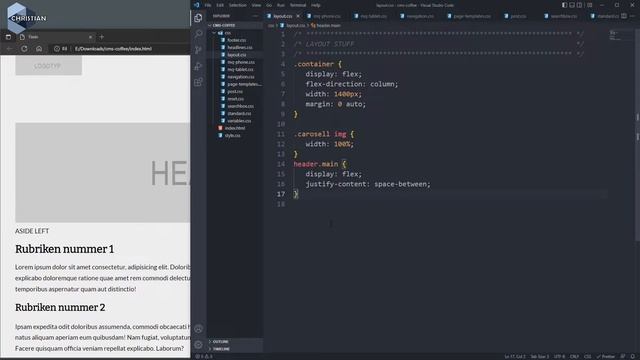This screenshot has height=360, width=640.
Task: Open the Search view in the activity bar
Action: click(x=198, y=33)
